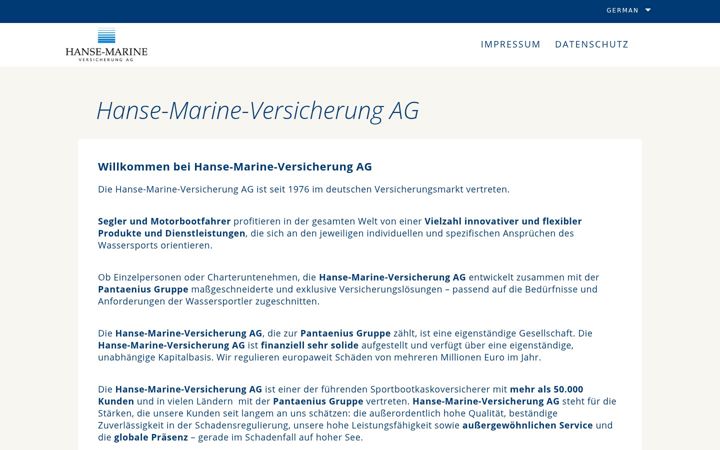The image size is (720, 450).
Task: Click bold text 'Segler und Motorbootfahrer'
Action: point(164,221)
